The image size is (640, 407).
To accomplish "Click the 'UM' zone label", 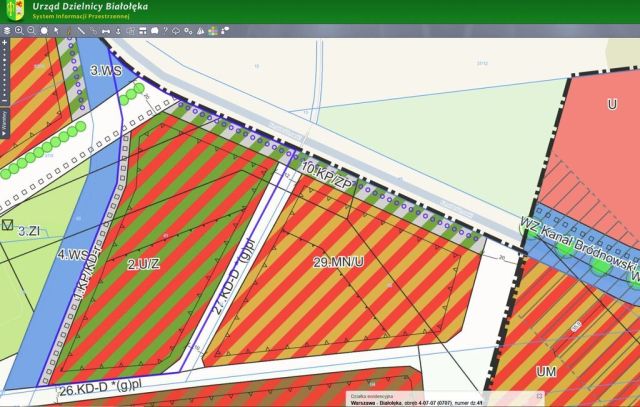I will (546, 371).
